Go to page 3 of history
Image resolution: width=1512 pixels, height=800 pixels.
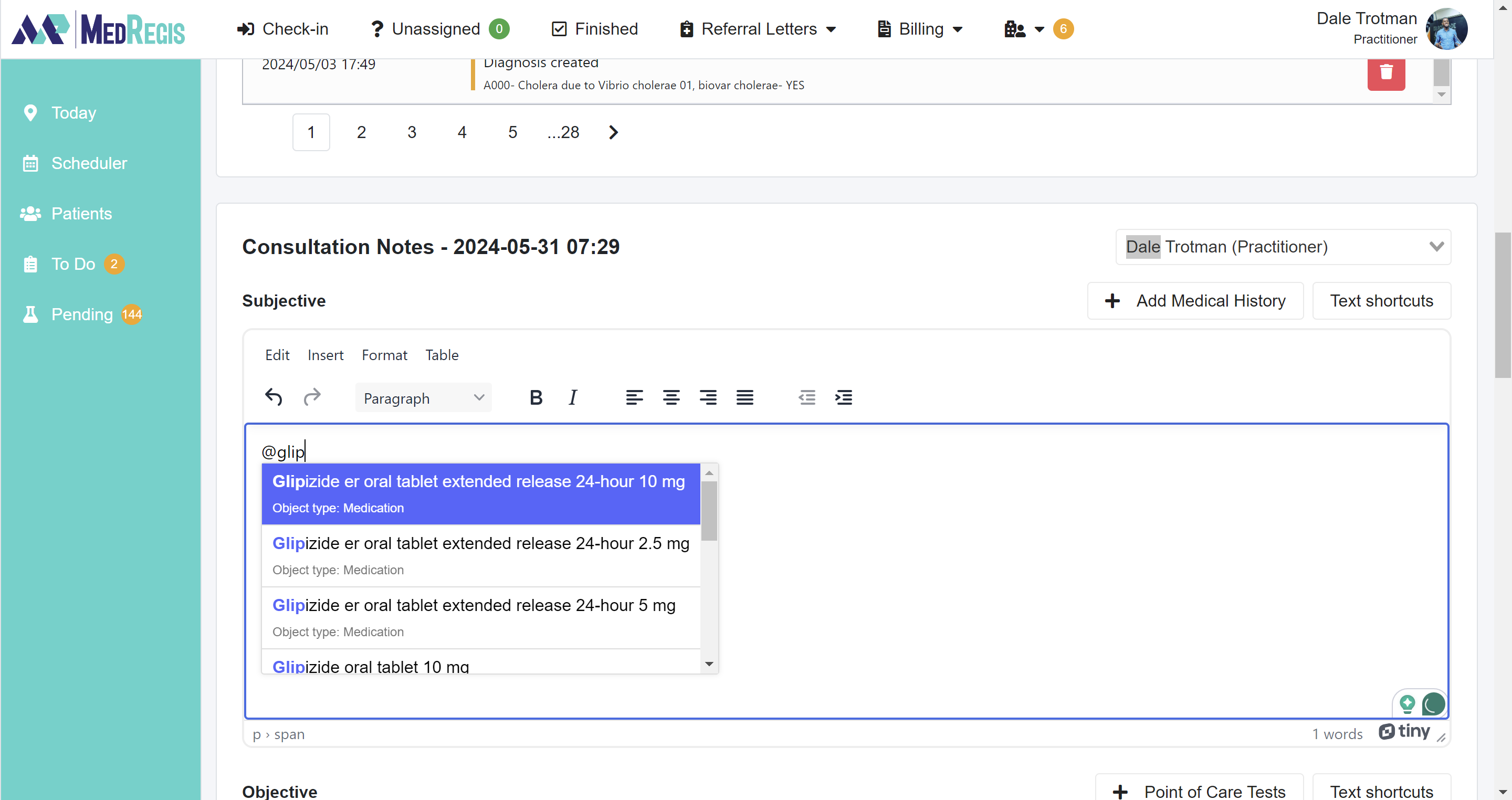pyautogui.click(x=412, y=132)
